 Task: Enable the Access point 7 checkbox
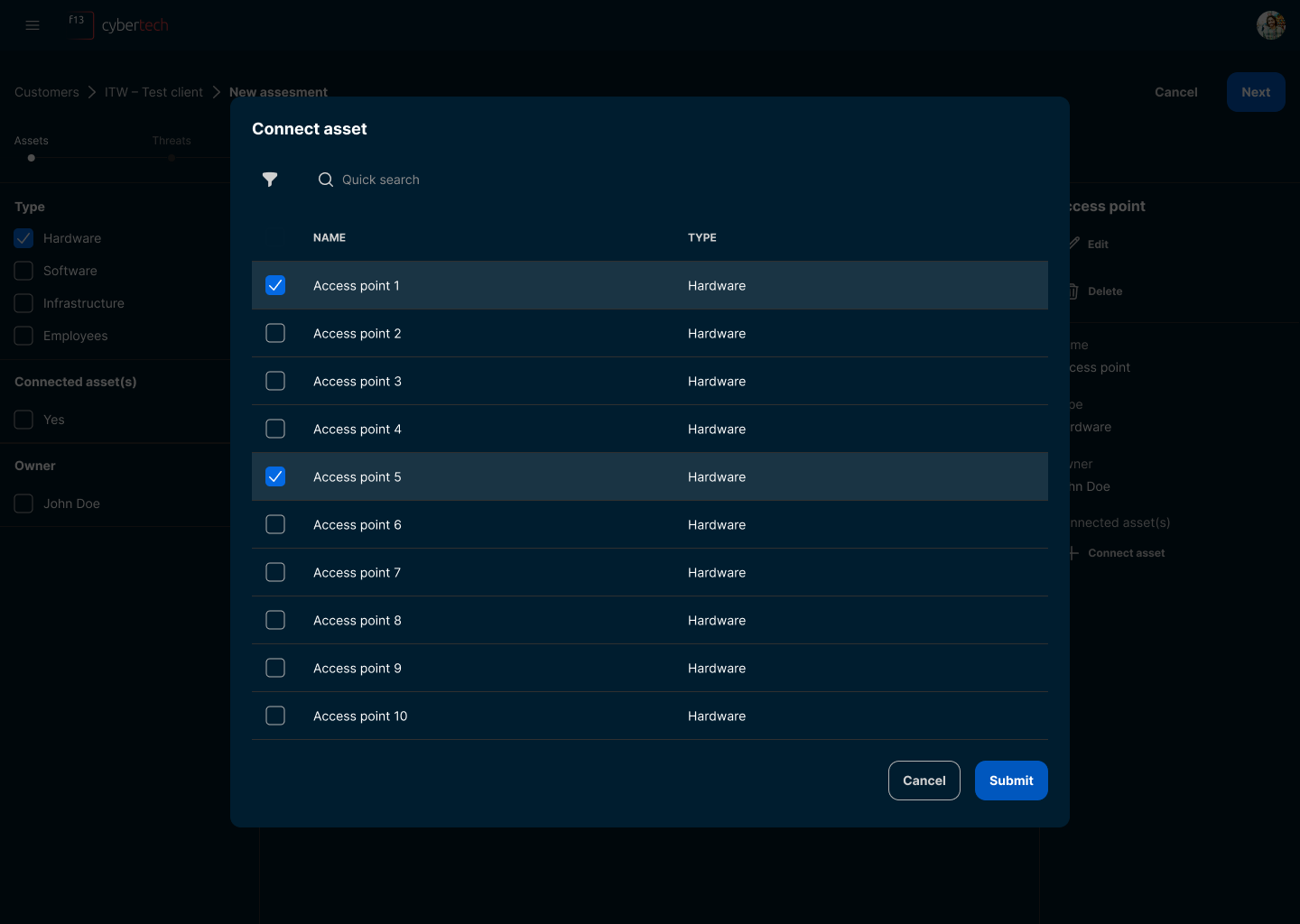click(x=275, y=572)
